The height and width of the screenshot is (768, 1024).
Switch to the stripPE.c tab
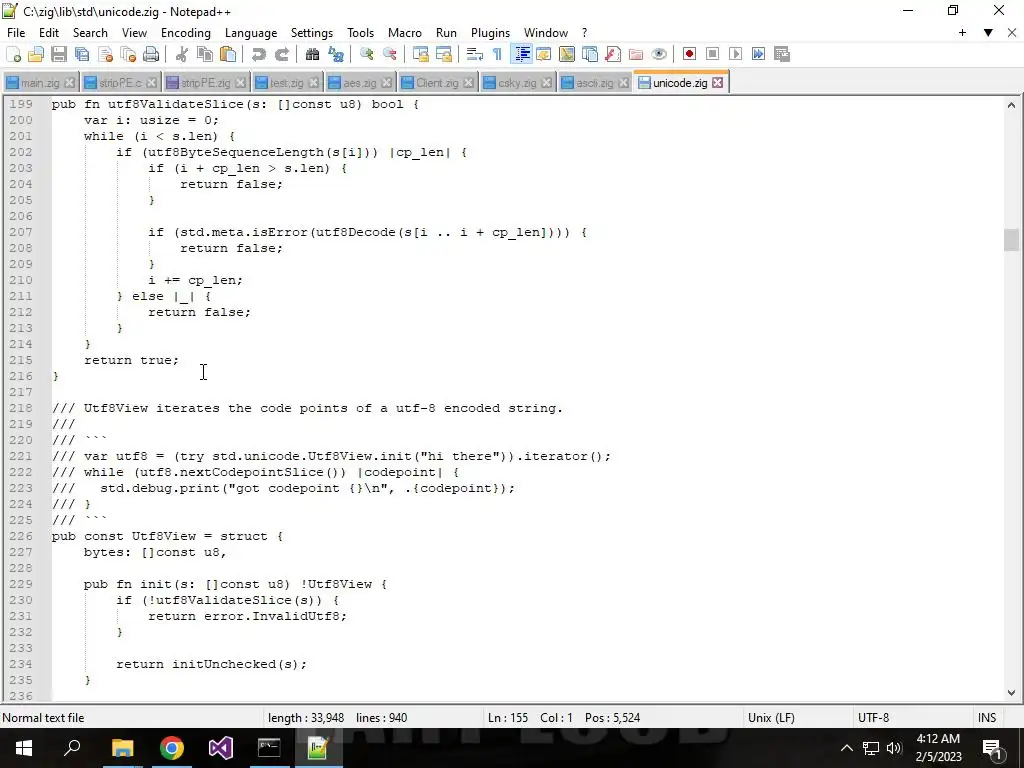[x=120, y=83]
